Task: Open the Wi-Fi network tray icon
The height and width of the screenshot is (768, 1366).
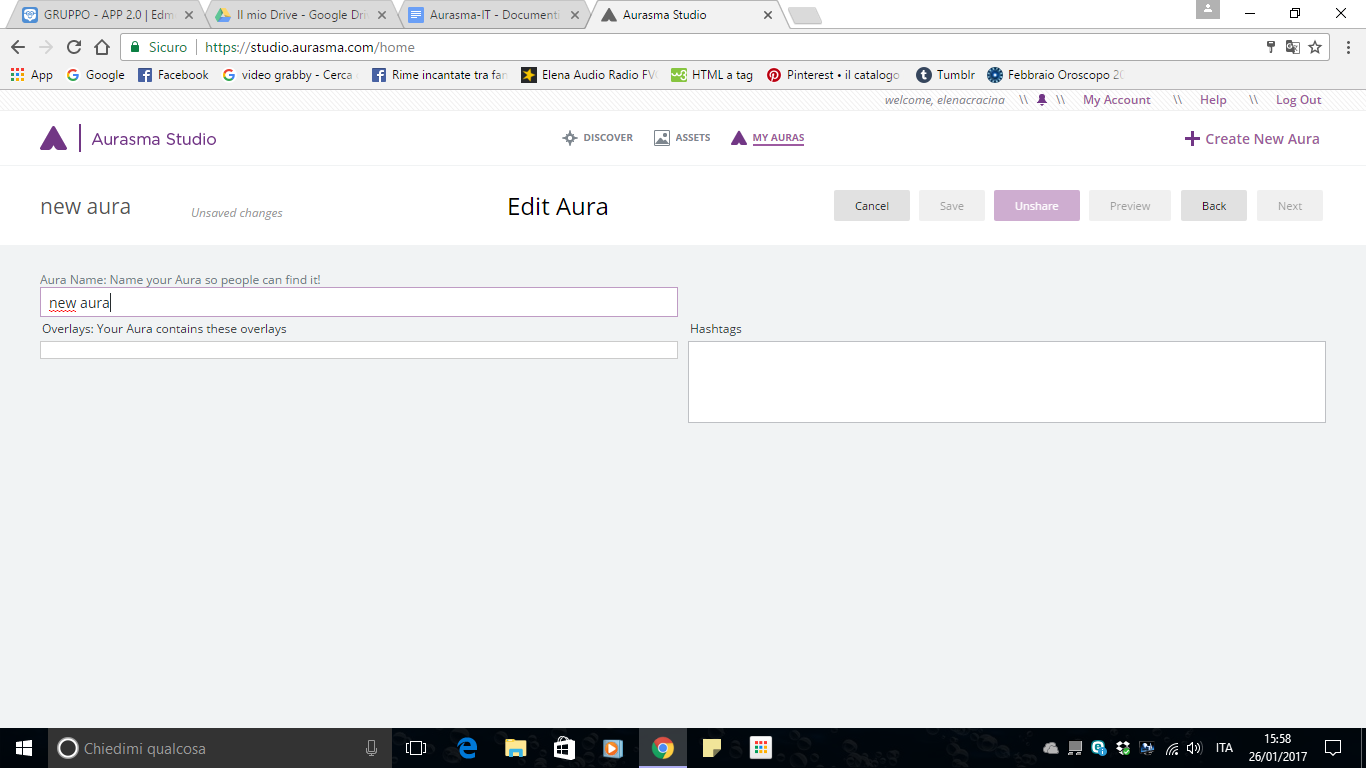Action: [1172, 748]
